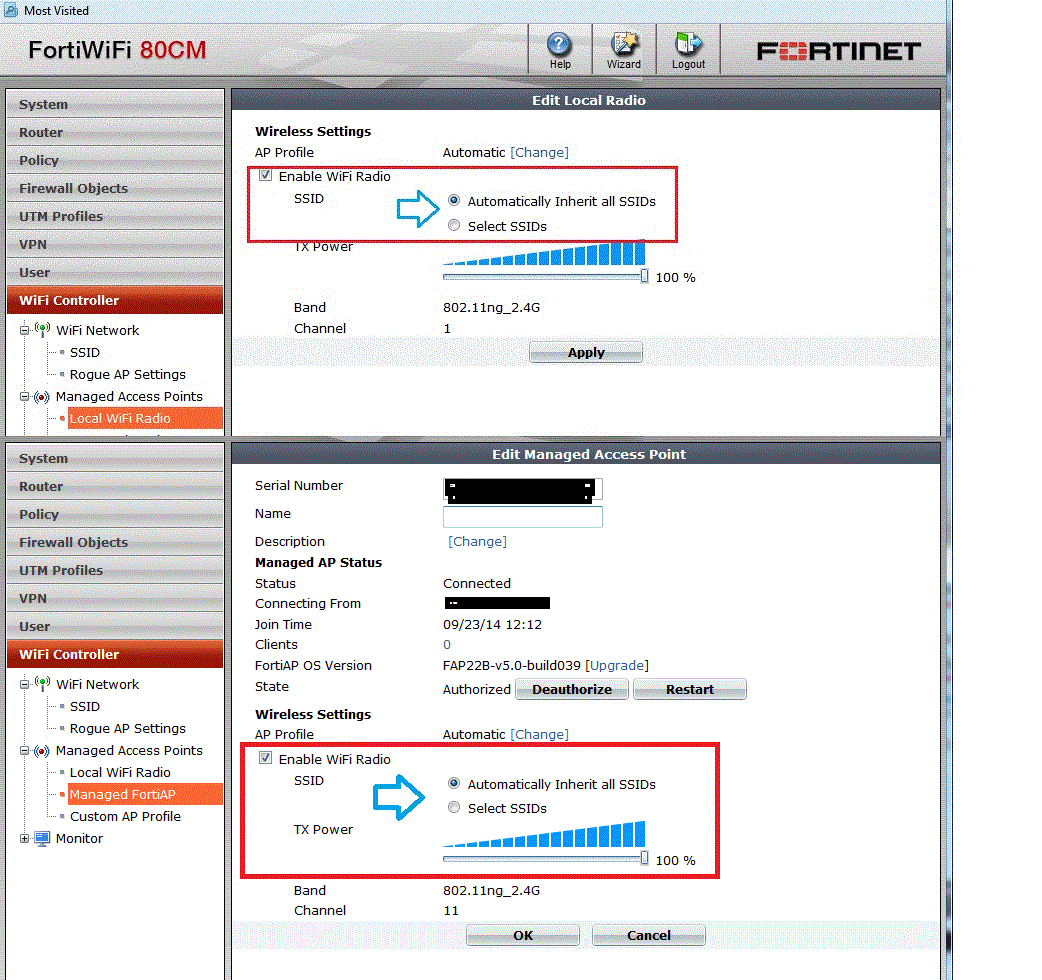Image resolution: width=1042 pixels, height=980 pixels.
Task: Click the Fortinet logo
Action: [x=839, y=51]
